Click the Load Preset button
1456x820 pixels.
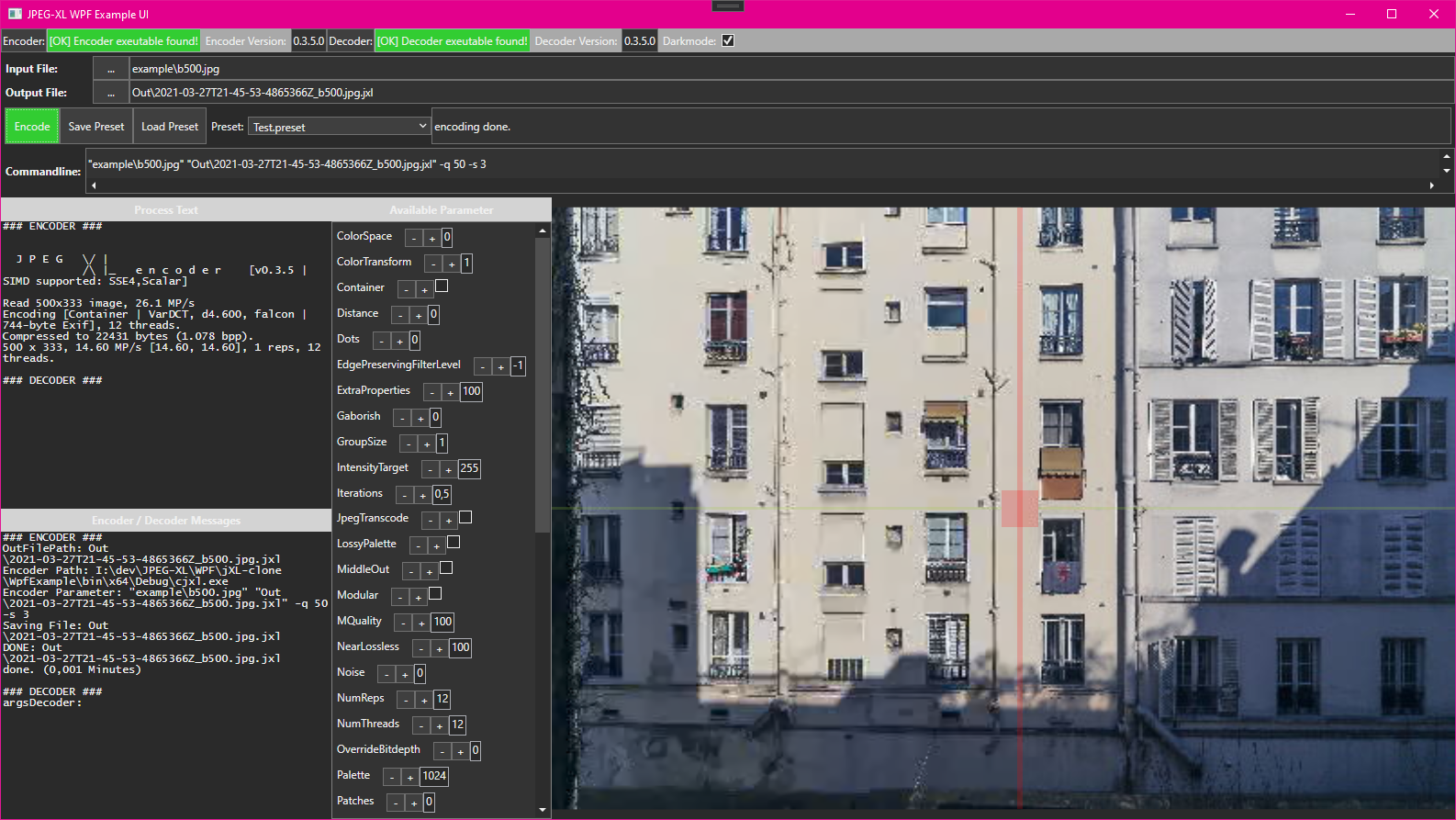click(170, 127)
